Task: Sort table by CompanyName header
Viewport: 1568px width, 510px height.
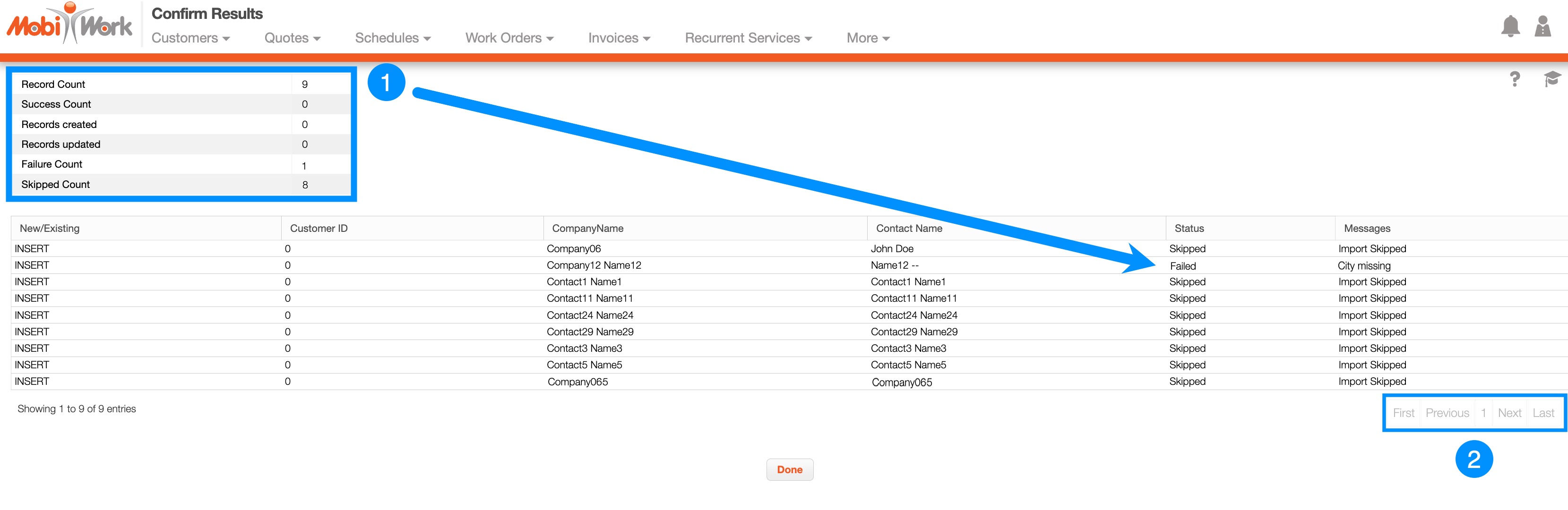Action: coord(587,228)
